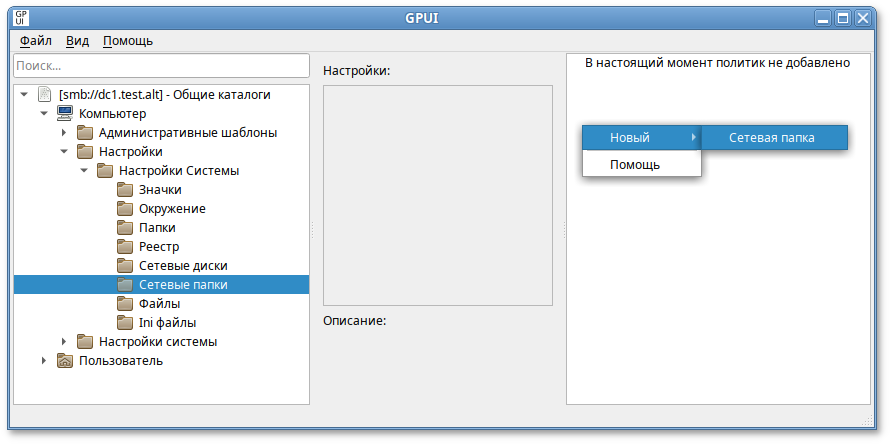
Task: Click the Поиск search field
Action: (161, 66)
